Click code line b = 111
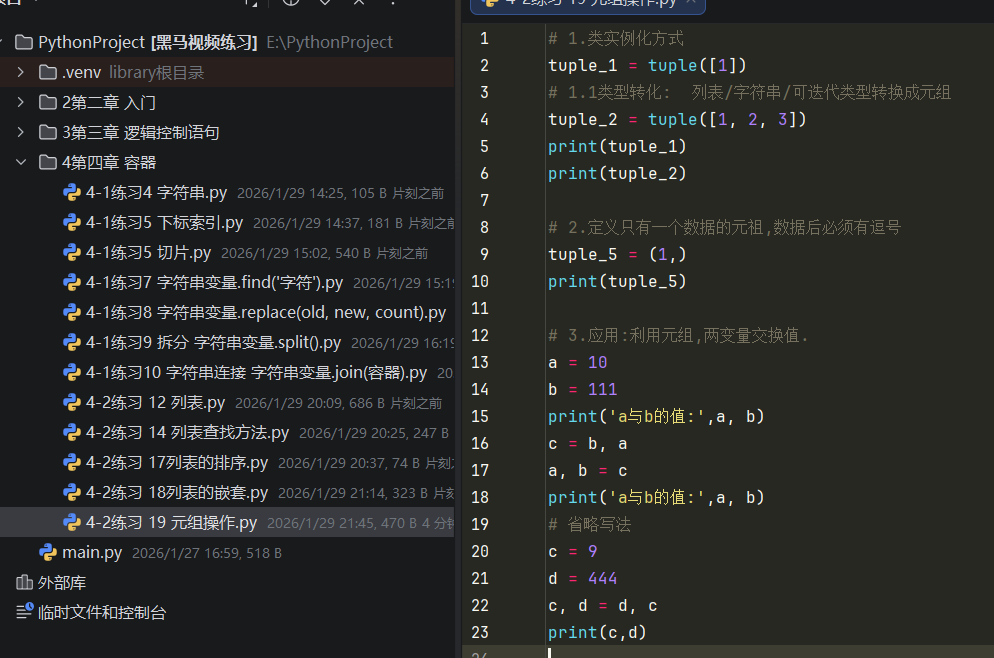The height and width of the screenshot is (658, 994). coord(583,389)
